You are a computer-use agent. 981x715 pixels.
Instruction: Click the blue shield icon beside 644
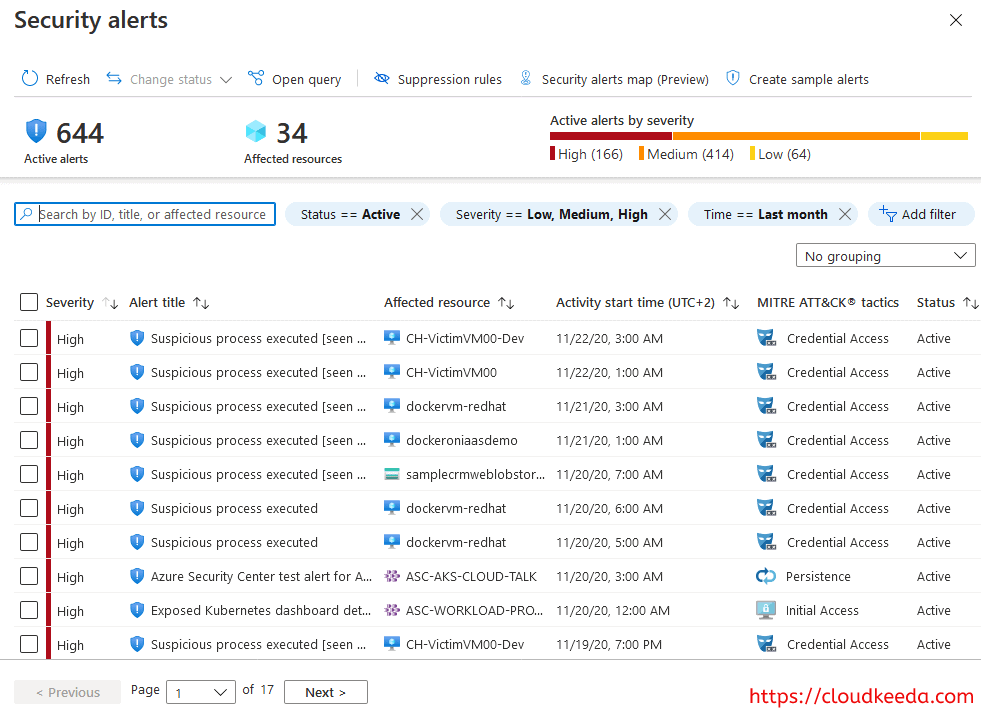coord(36,131)
